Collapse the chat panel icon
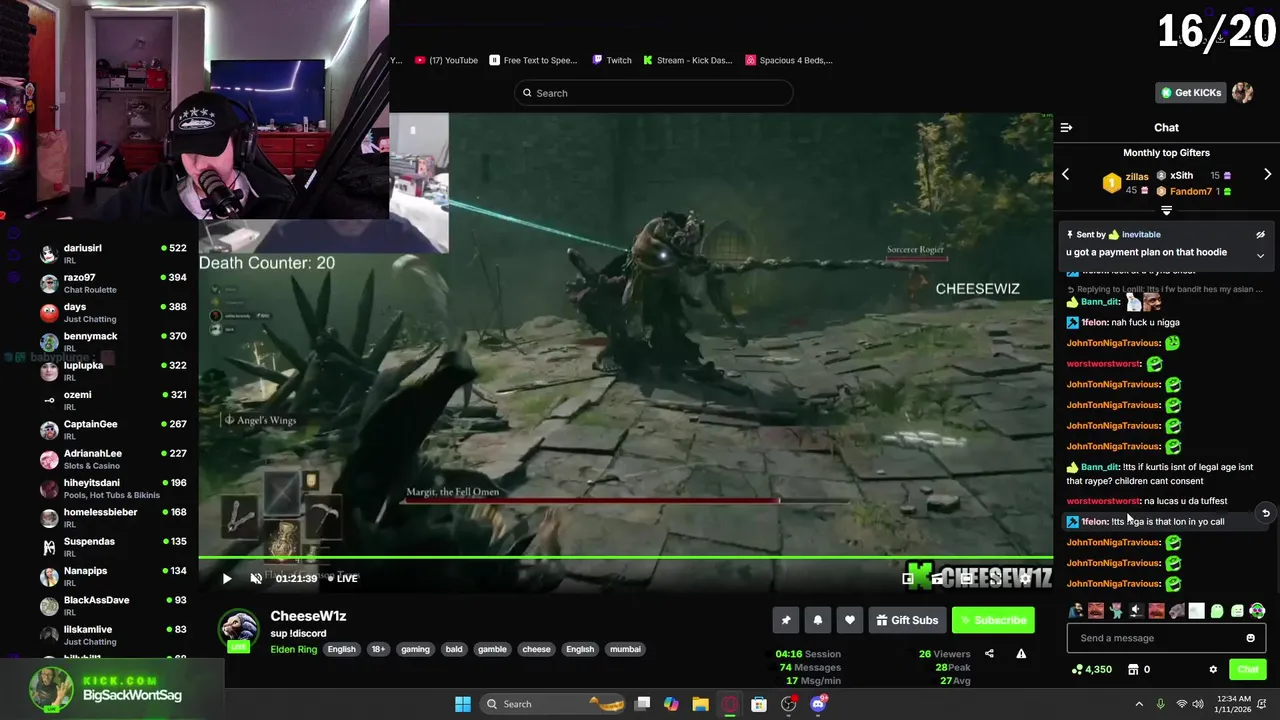The image size is (1280, 720). [1066, 127]
